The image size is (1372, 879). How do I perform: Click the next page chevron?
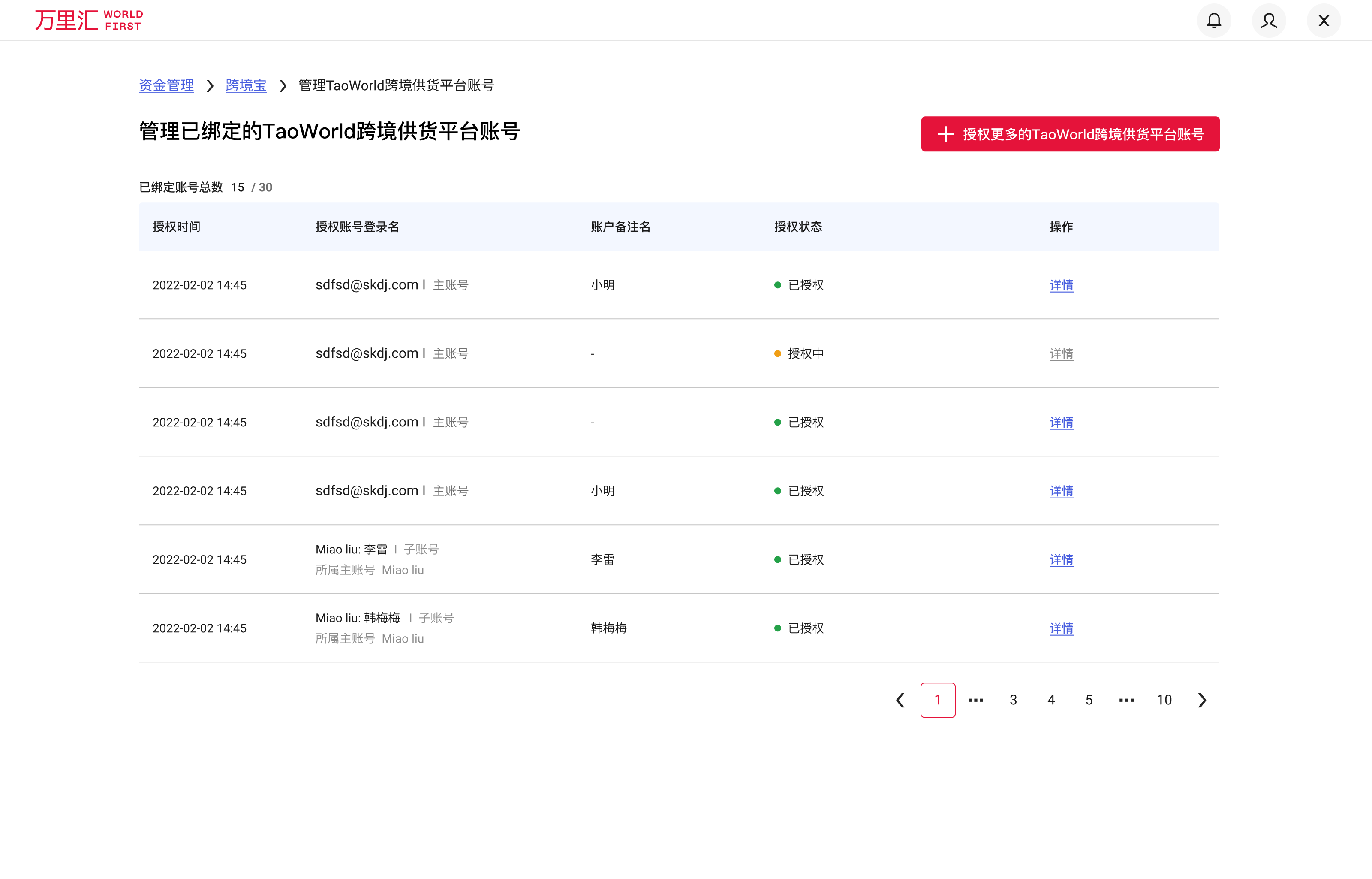point(1202,700)
